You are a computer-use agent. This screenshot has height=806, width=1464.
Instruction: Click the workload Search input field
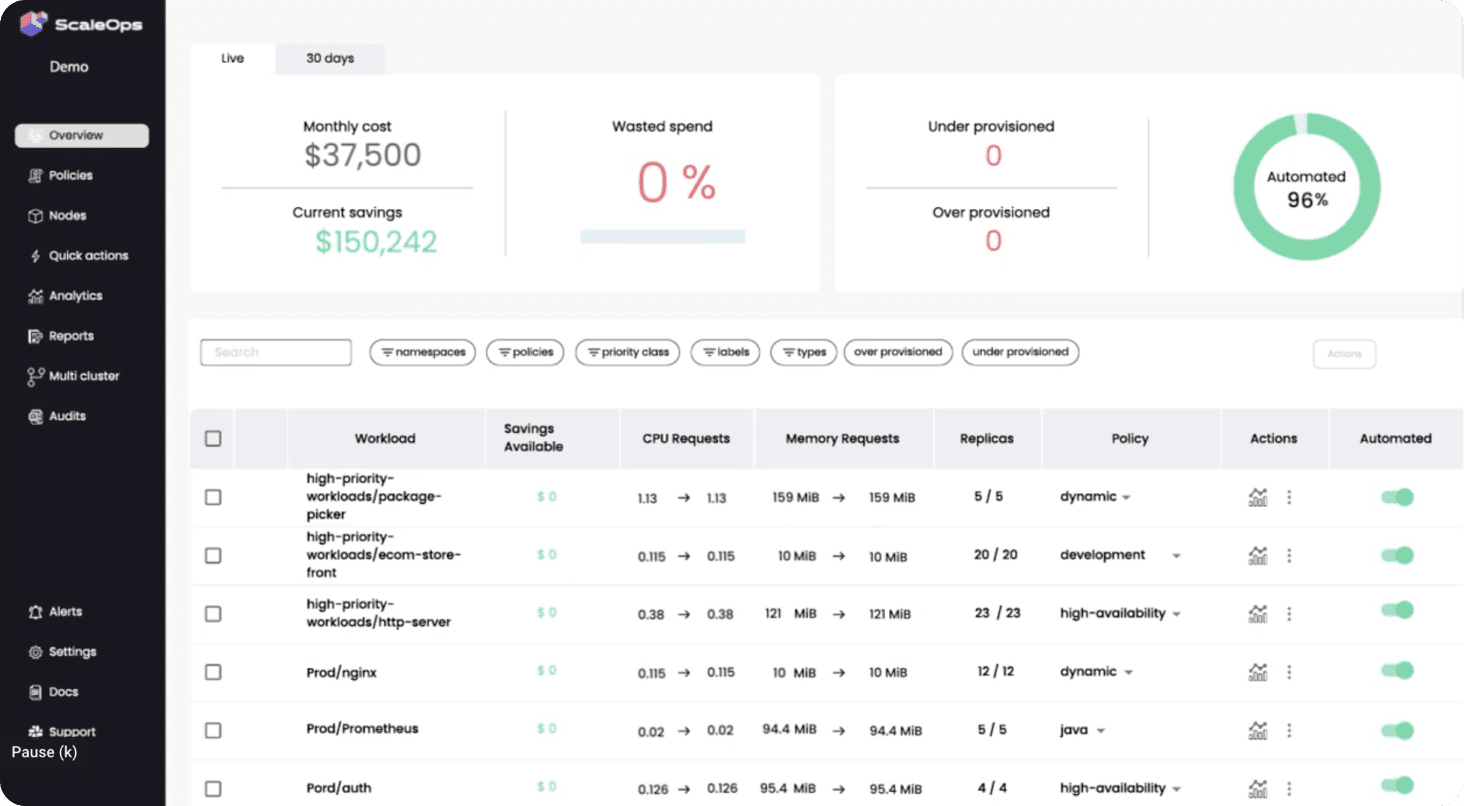point(276,352)
